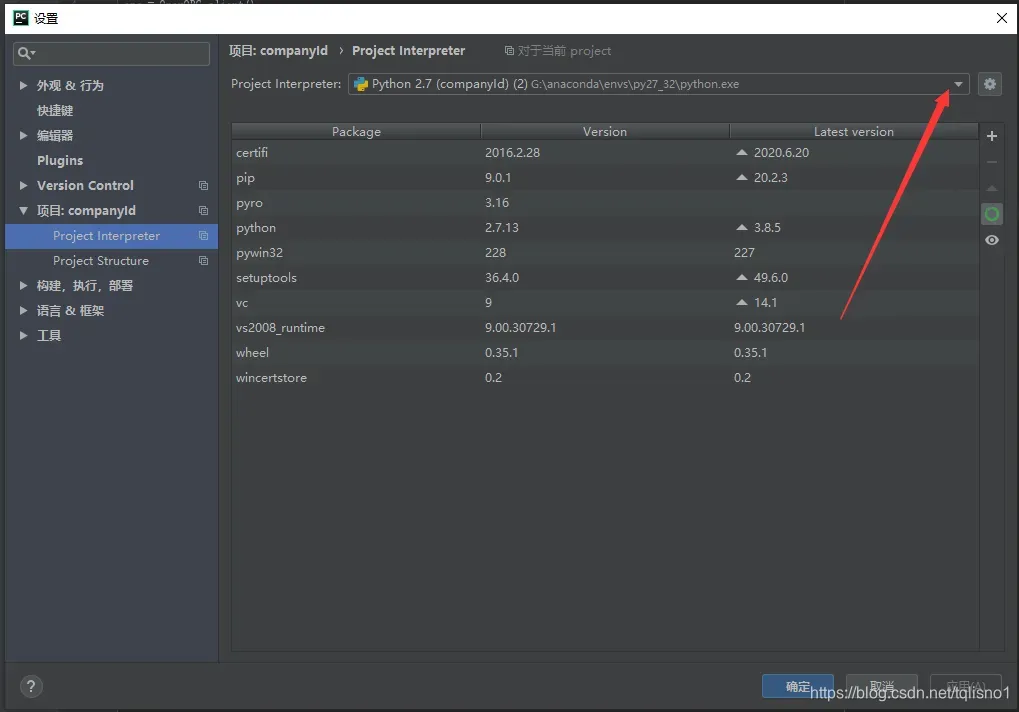Image resolution: width=1019 pixels, height=712 pixels.
Task: Click project-level icon beside Project Structure
Action: [203, 261]
